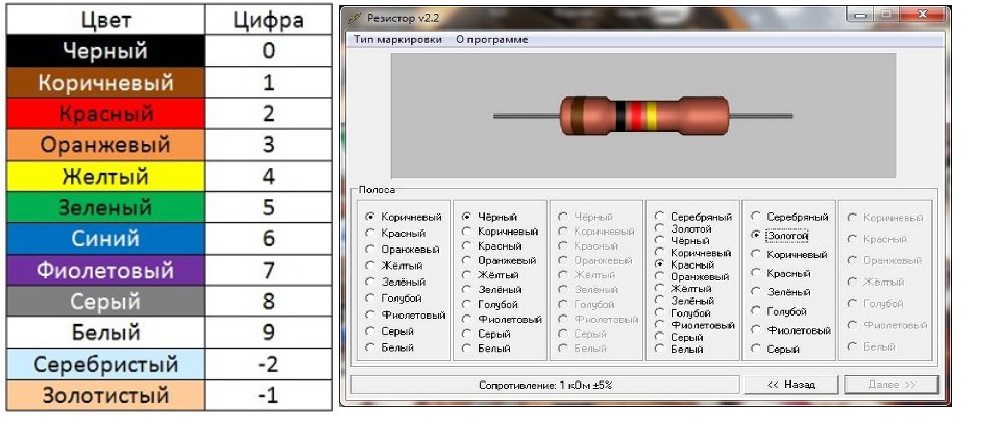Choose Жёлтый in the first band column
The width and height of the screenshot is (988, 427).
(370, 266)
